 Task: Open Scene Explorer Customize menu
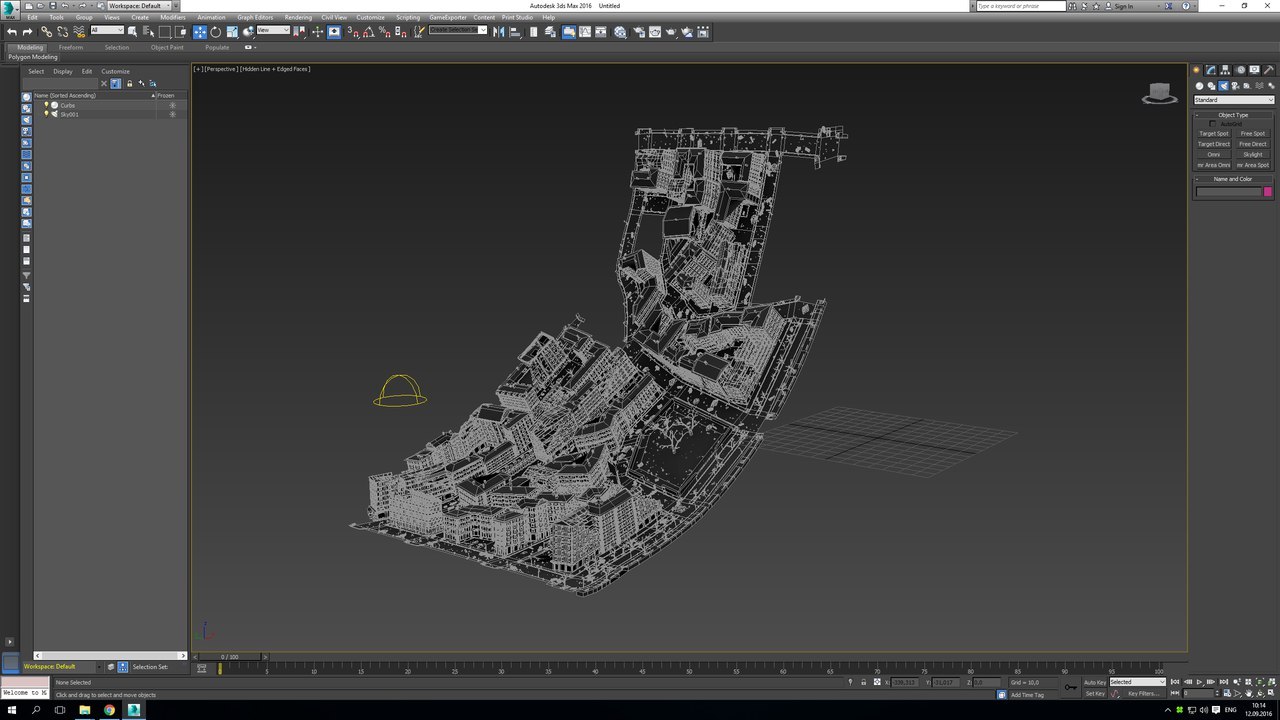pyautogui.click(x=115, y=71)
